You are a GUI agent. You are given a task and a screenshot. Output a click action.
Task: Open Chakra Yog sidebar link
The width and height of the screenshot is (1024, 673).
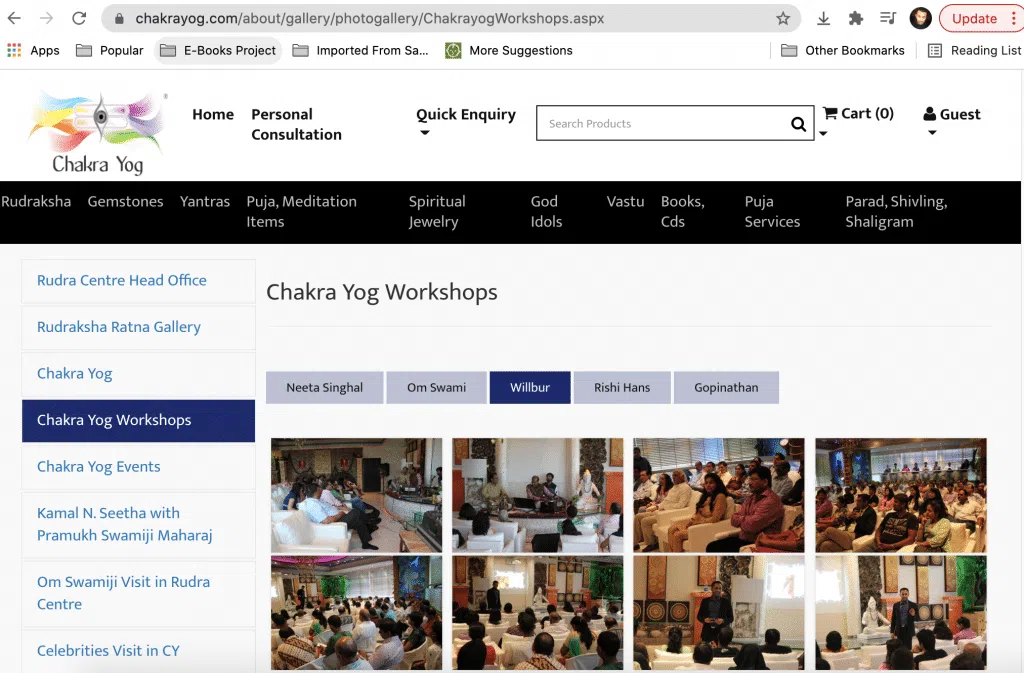coord(138,374)
